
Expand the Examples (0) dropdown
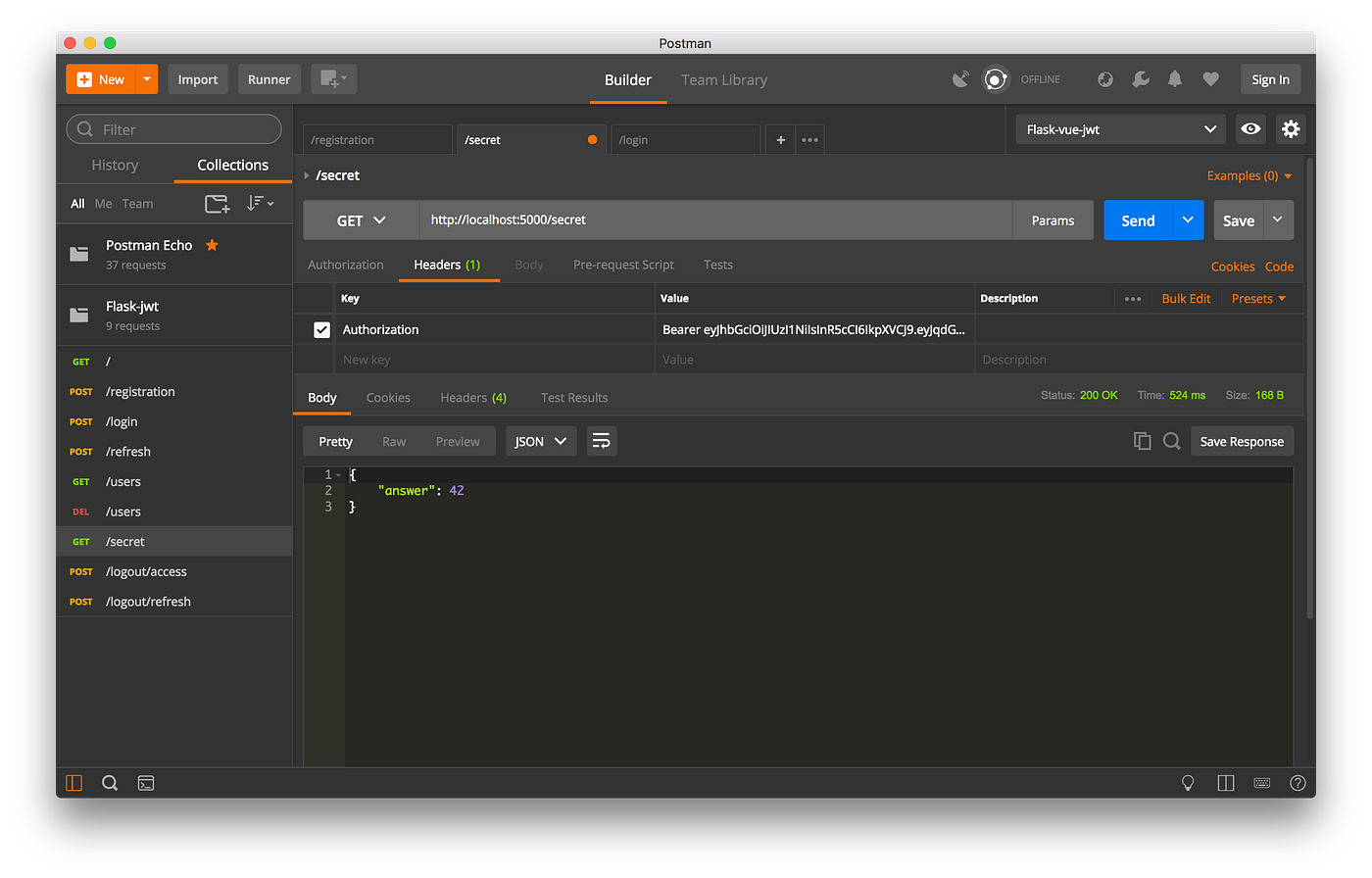(x=1249, y=176)
